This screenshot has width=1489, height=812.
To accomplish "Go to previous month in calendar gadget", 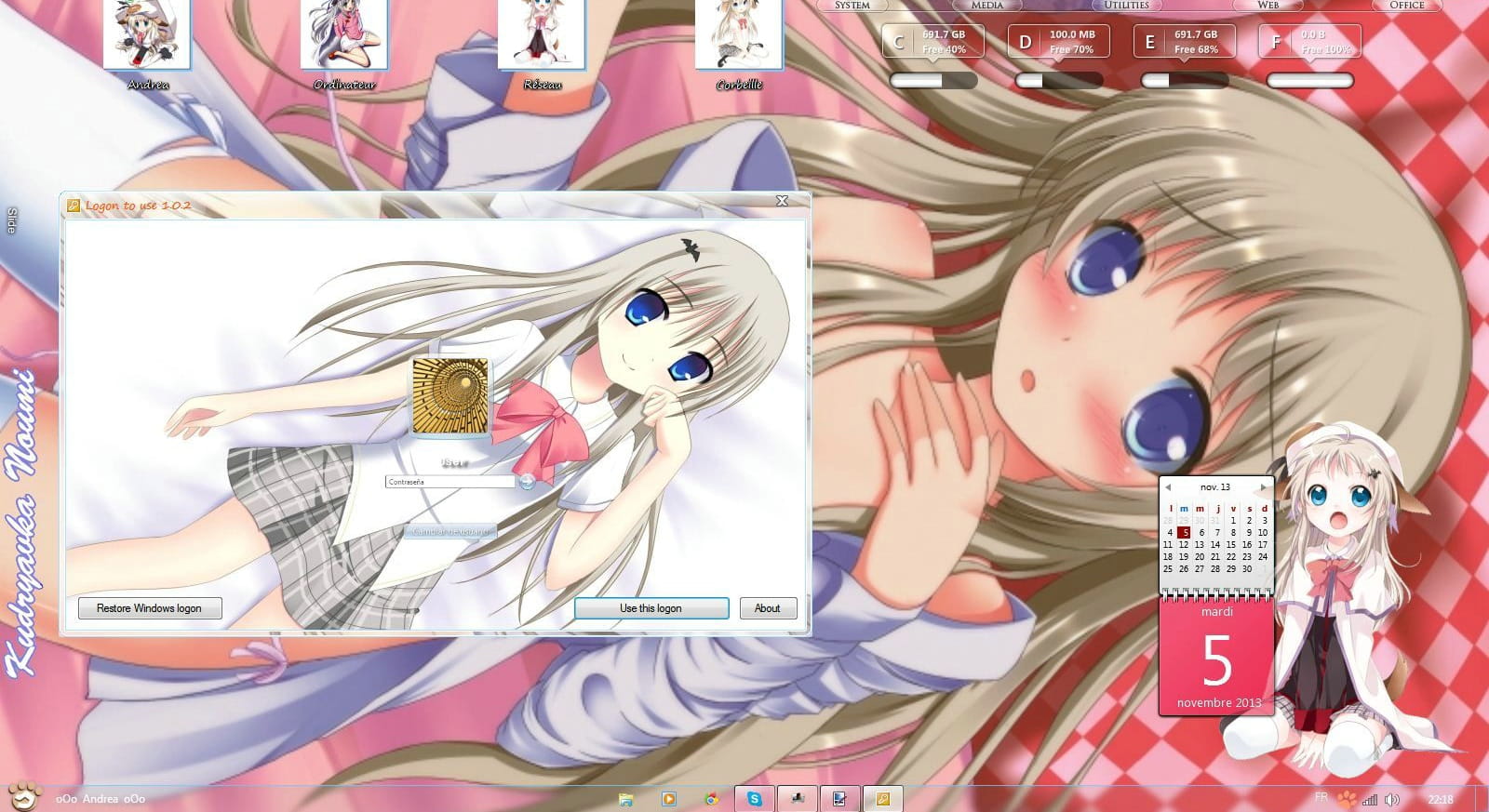I will pos(1168,487).
